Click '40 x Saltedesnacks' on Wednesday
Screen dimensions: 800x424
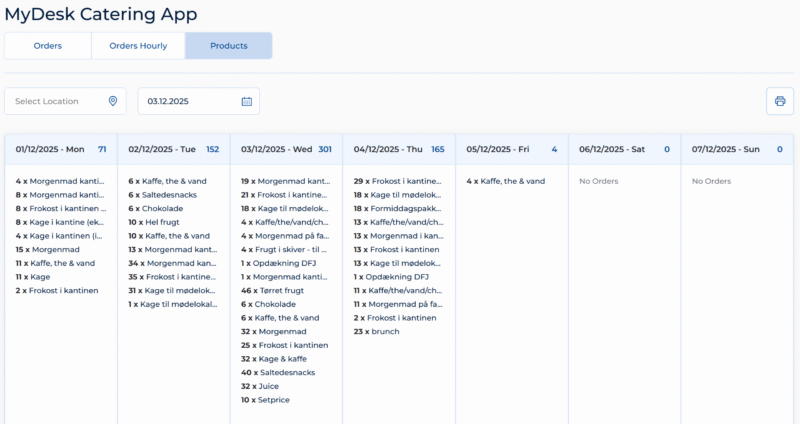click(x=278, y=373)
